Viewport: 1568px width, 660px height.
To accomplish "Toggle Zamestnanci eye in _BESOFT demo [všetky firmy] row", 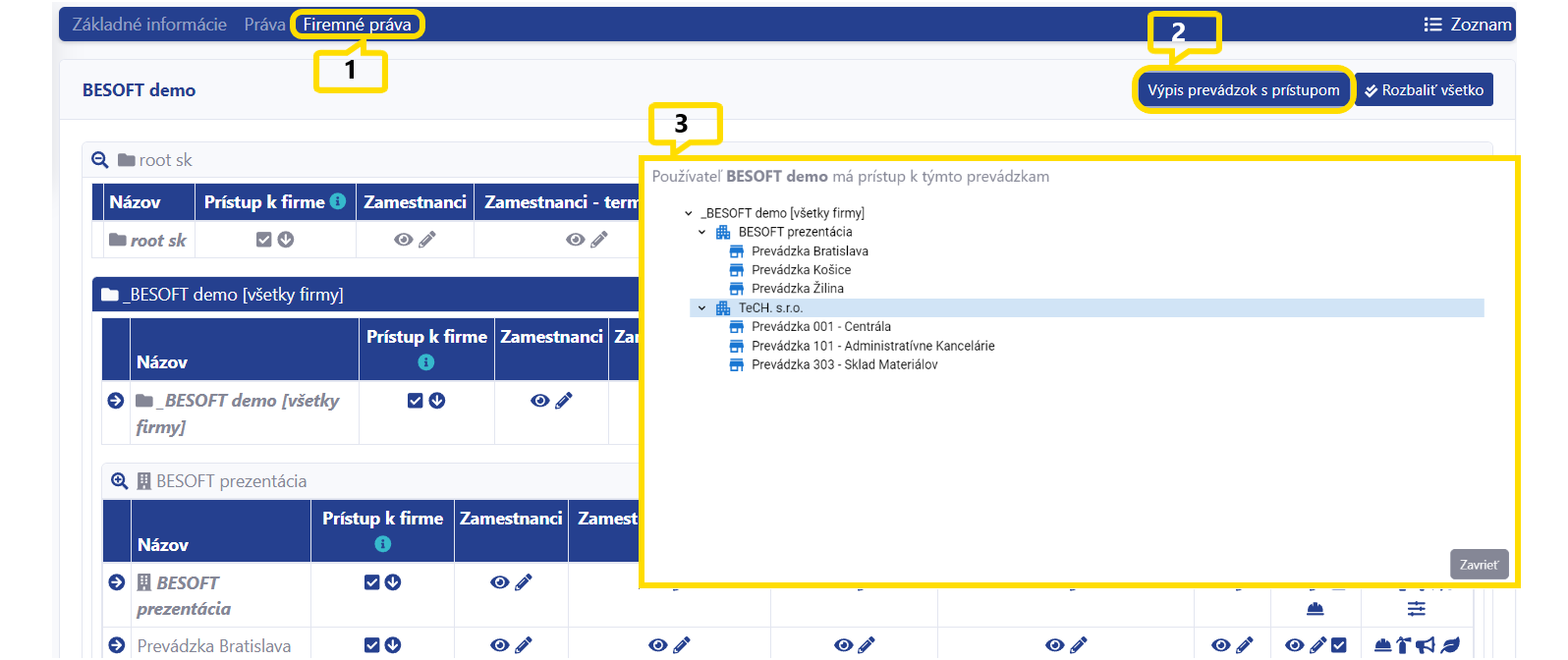I will point(539,400).
